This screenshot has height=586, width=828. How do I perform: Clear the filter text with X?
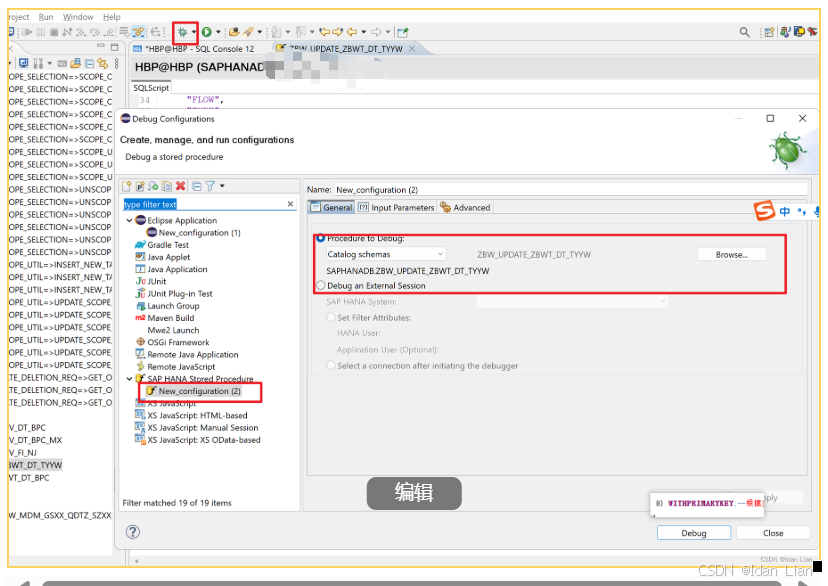coord(290,204)
